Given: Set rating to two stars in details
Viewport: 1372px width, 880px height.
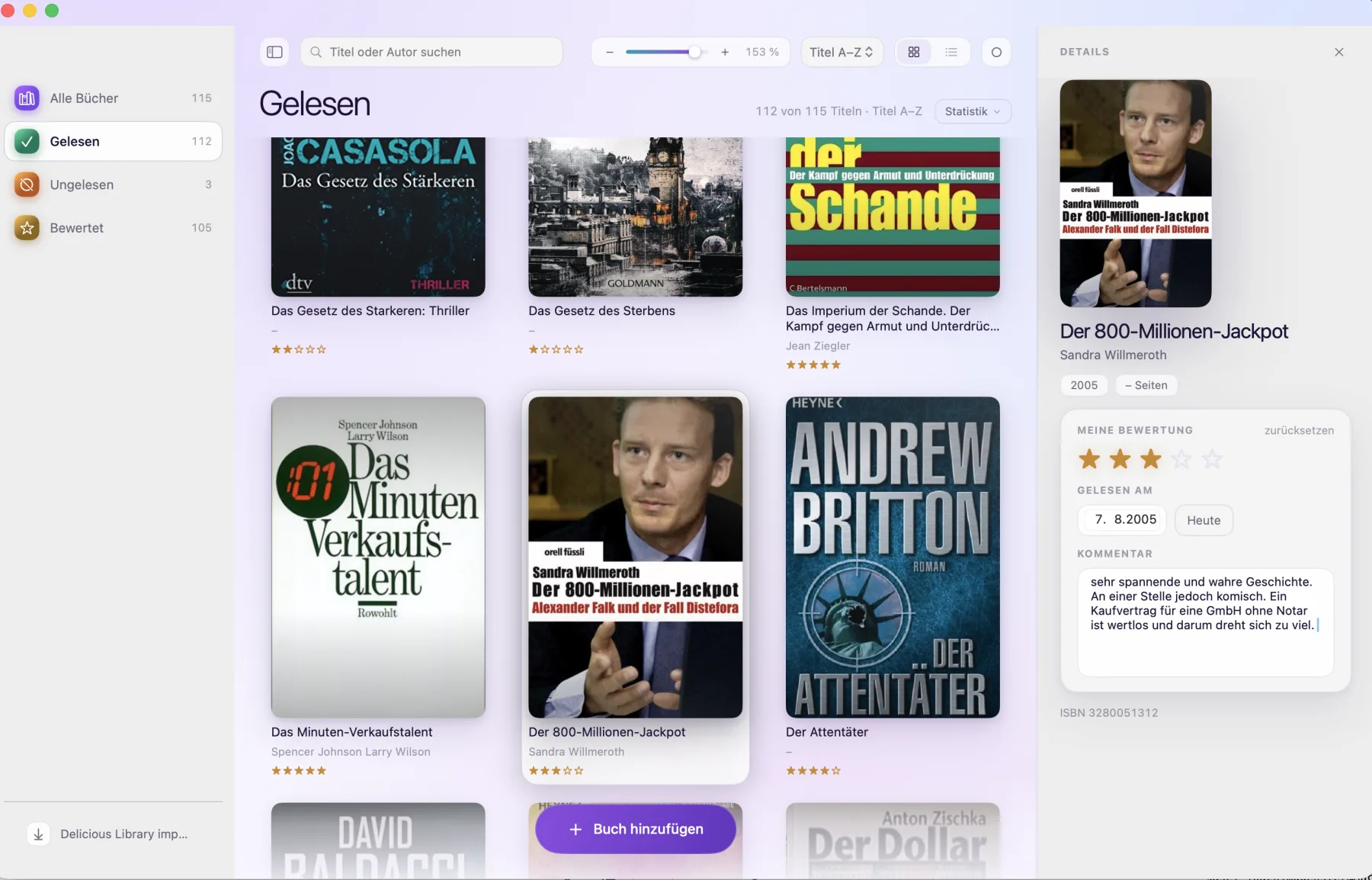Looking at the screenshot, I should (x=1120, y=459).
